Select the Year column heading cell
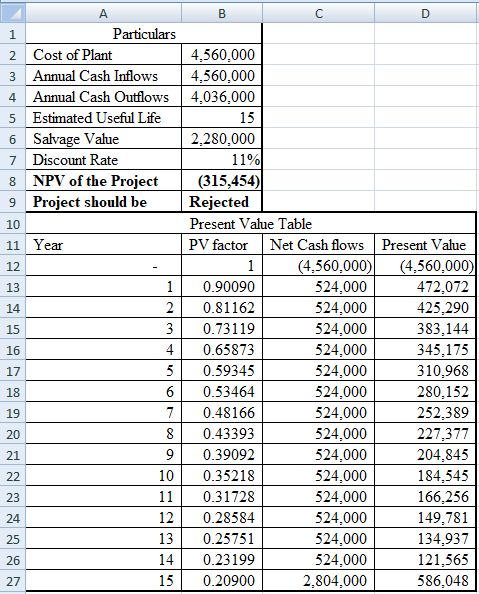 103,245
